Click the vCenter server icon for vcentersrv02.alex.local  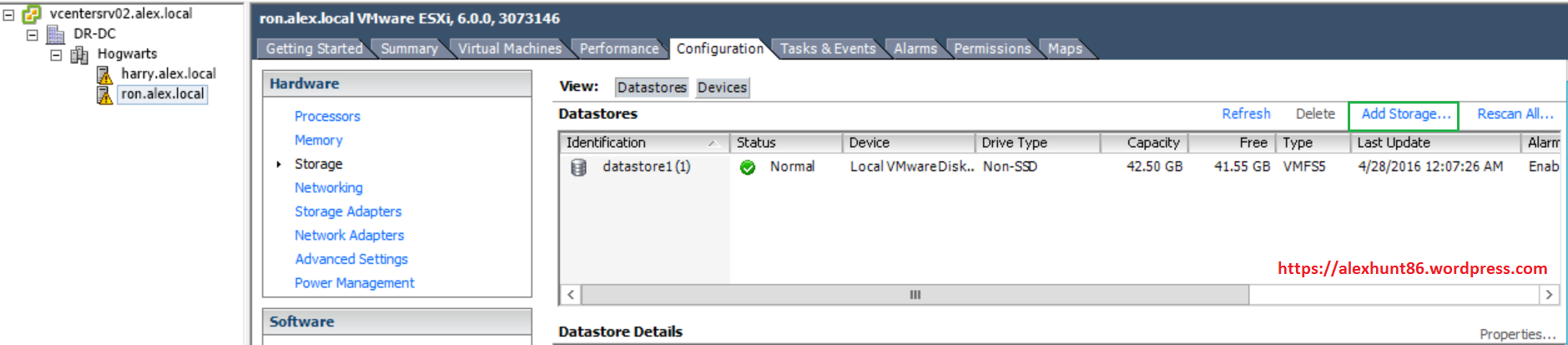click(32, 13)
